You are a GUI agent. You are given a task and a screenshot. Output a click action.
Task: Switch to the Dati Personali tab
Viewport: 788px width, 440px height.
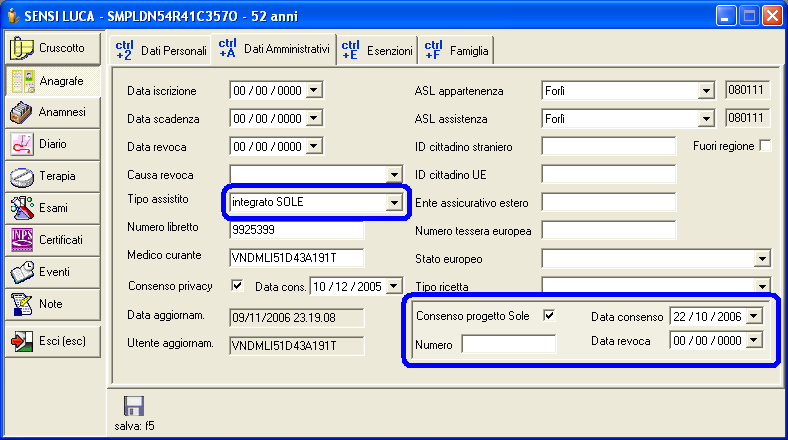click(159, 49)
